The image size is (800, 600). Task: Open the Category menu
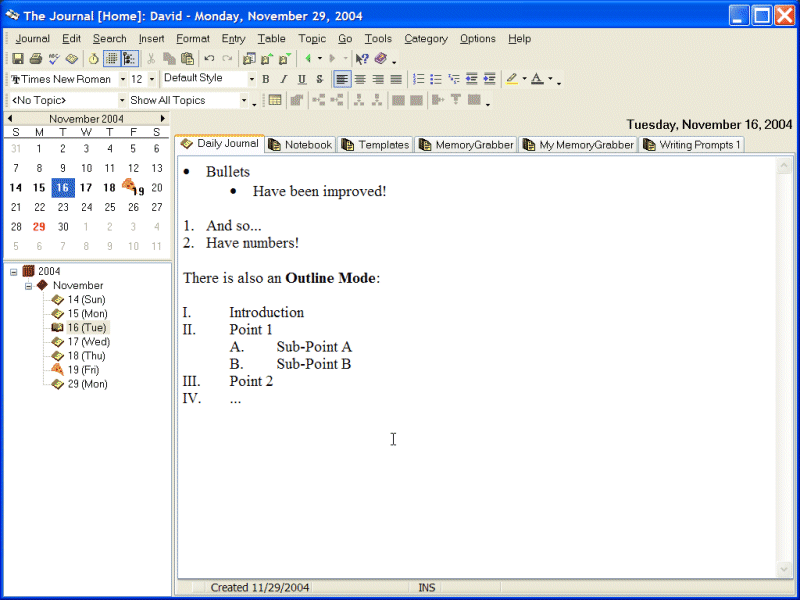(x=426, y=39)
